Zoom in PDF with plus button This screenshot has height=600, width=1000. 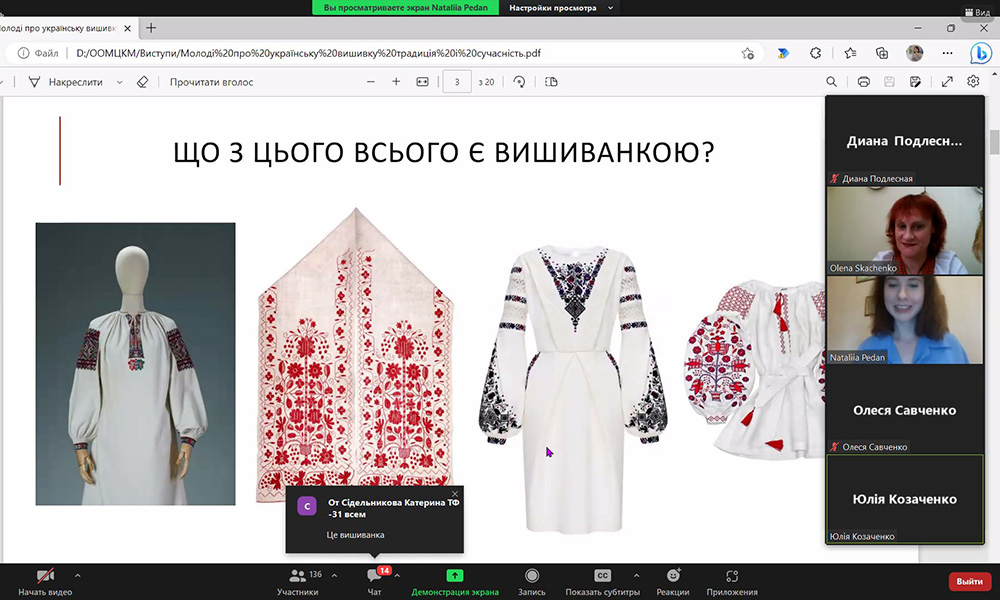click(396, 82)
